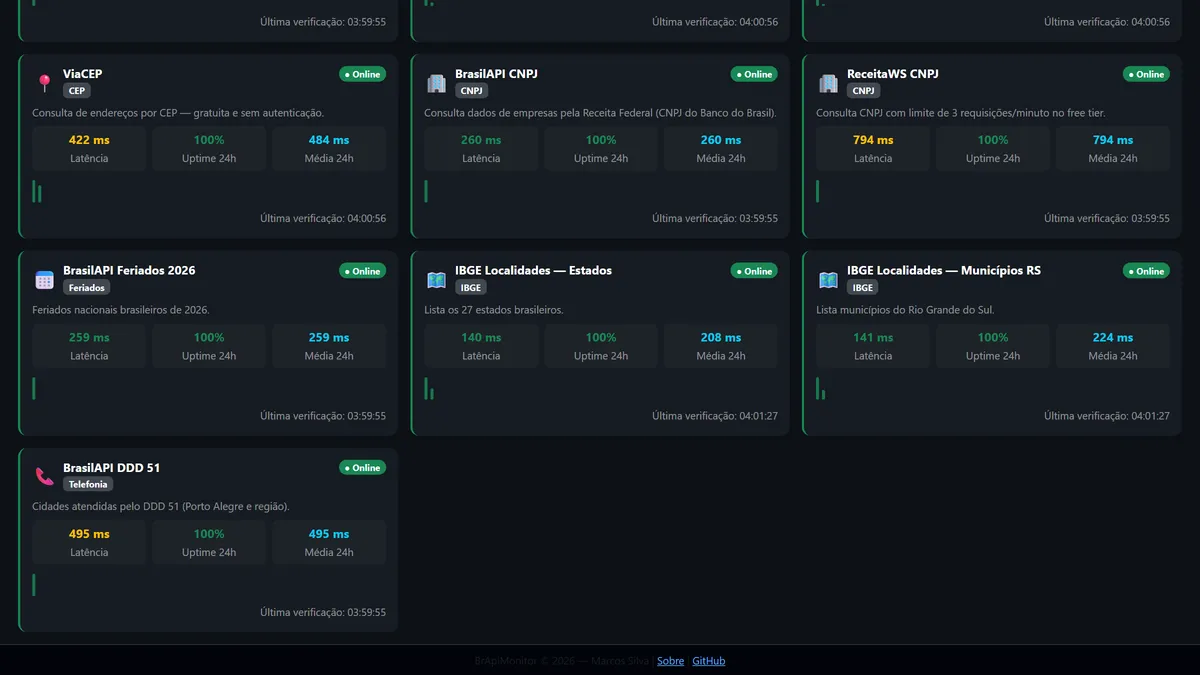This screenshot has width=1200, height=675.
Task: Click CNPJ tag under ReceitaWS CNPJ title
Action: coord(863,91)
